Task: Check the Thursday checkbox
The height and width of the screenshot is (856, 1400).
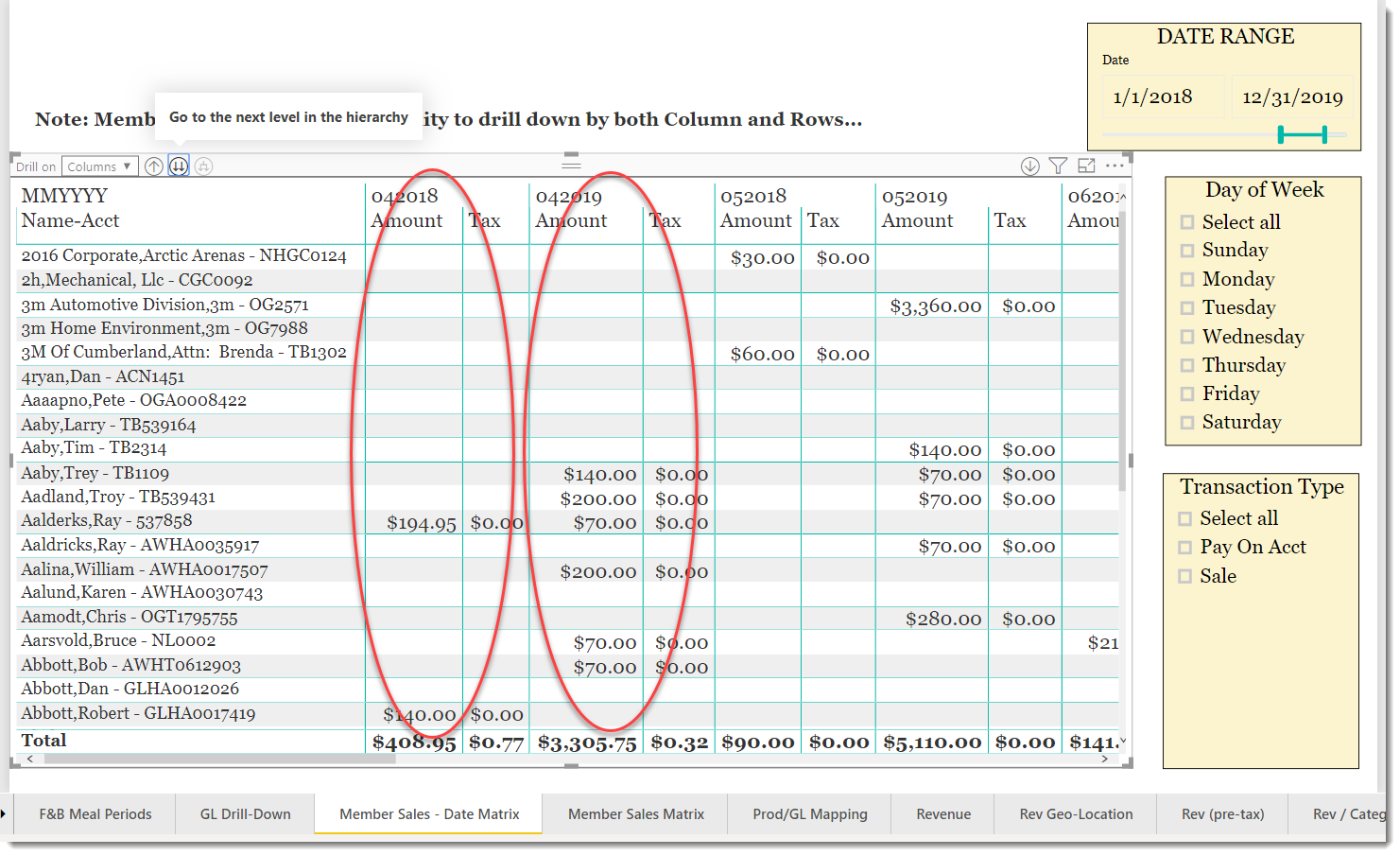Action: [1187, 365]
